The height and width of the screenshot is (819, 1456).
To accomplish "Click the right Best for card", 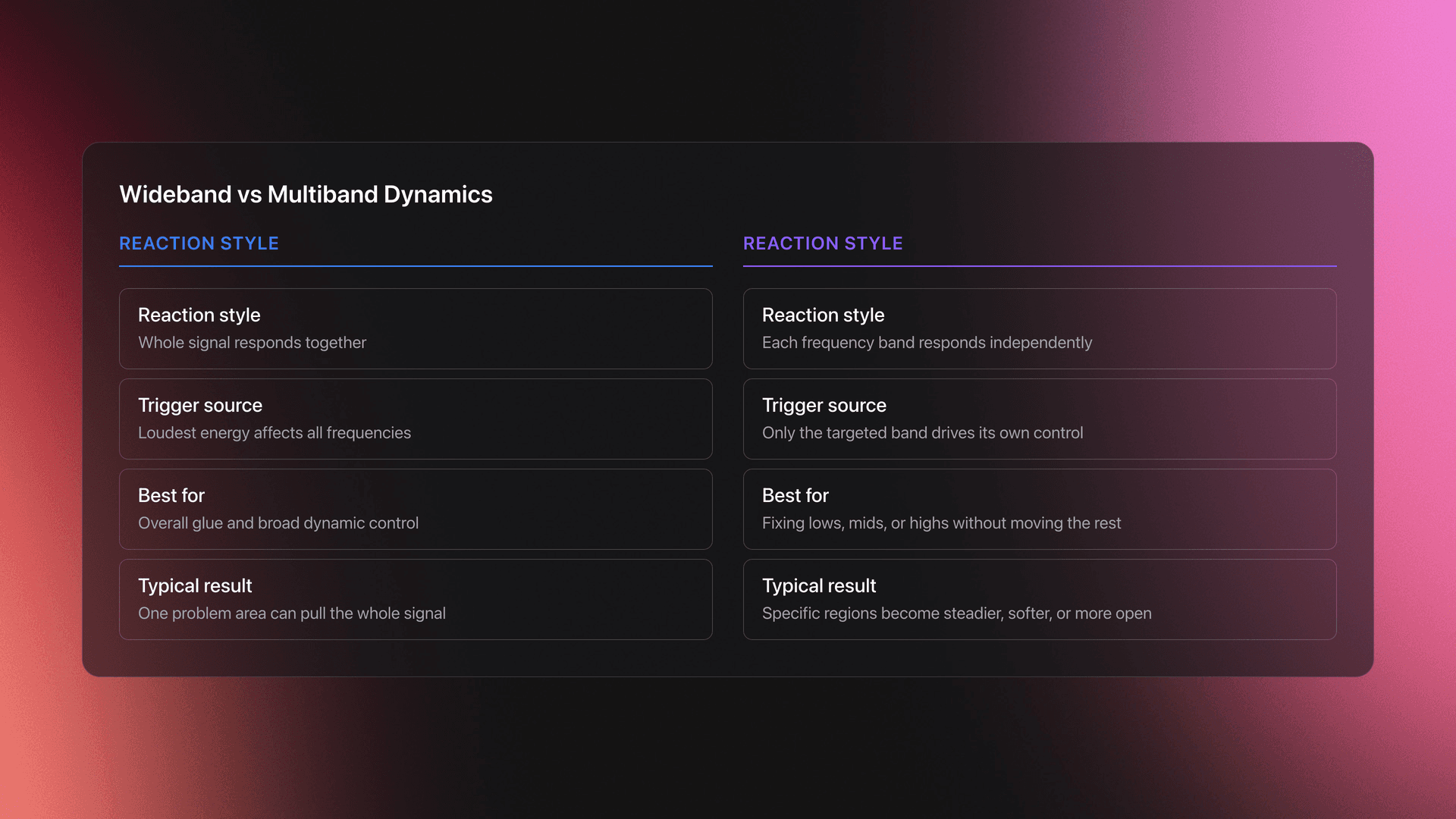I will [1040, 509].
